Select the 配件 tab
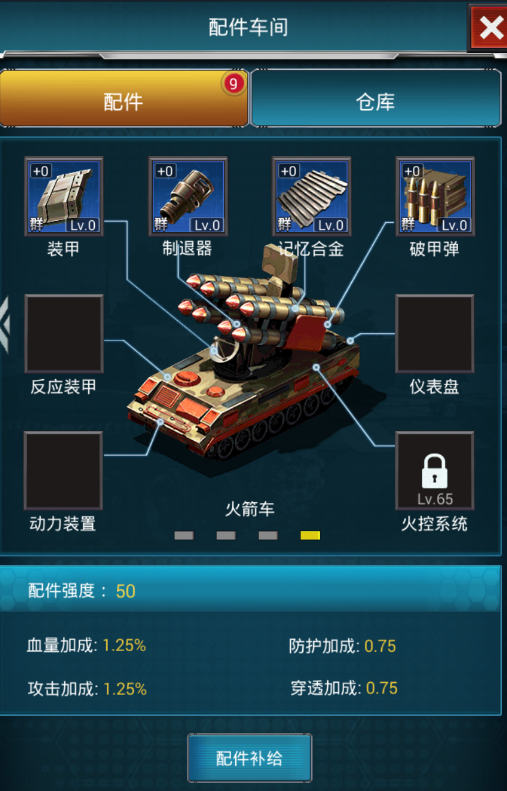The image size is (507, 791). 124,98
